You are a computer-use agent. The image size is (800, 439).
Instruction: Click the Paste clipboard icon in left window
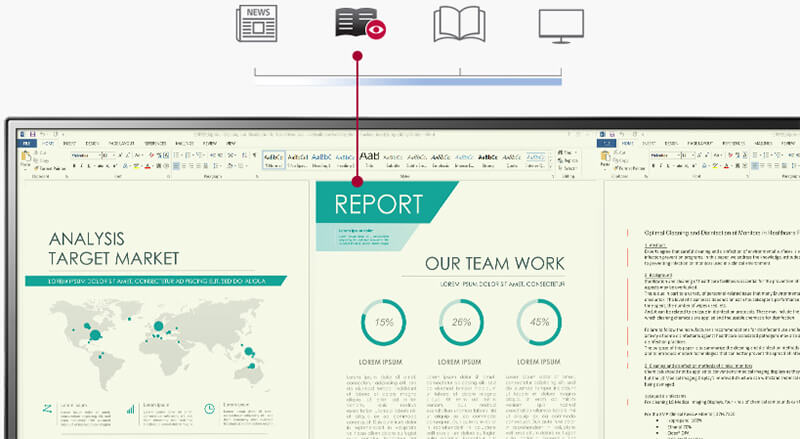(x=27, y=158)
